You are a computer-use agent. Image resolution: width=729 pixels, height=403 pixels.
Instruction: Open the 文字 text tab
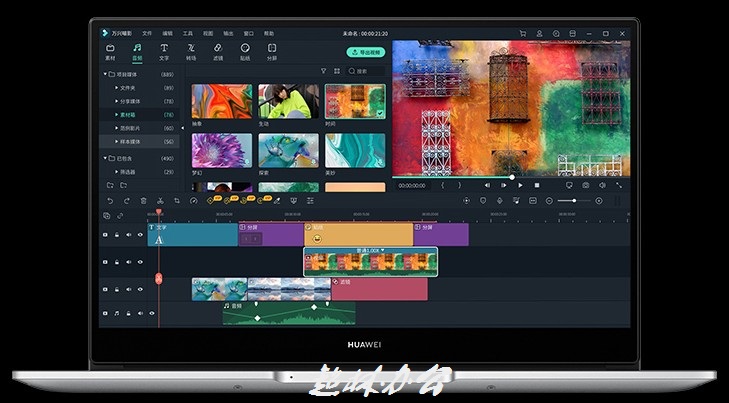[164, 52]
